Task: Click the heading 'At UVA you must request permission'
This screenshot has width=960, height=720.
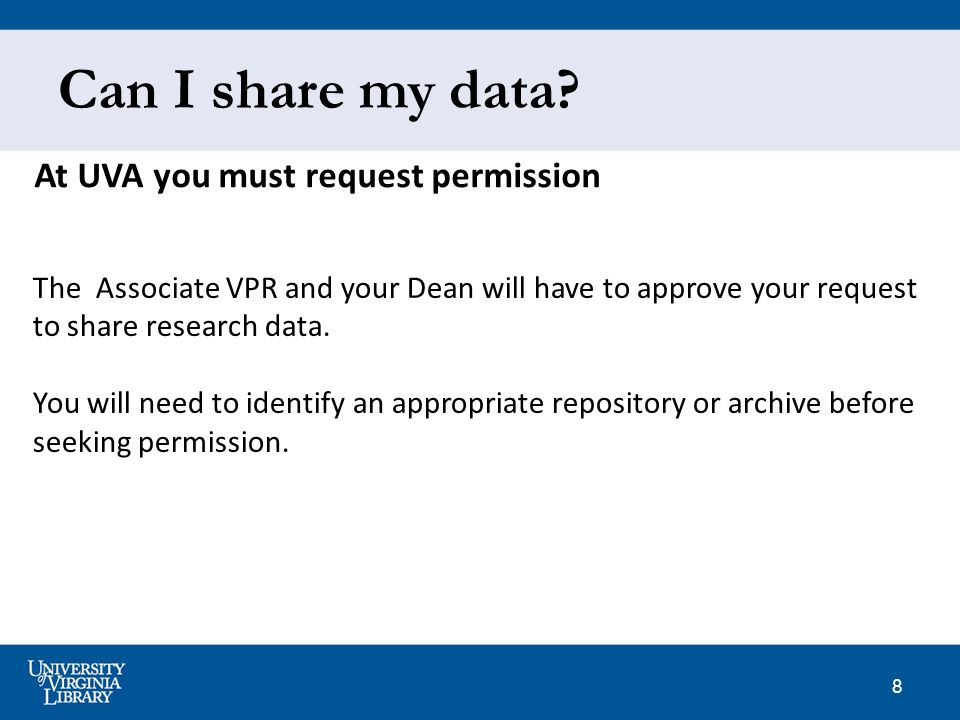Action: click(317, 176)
